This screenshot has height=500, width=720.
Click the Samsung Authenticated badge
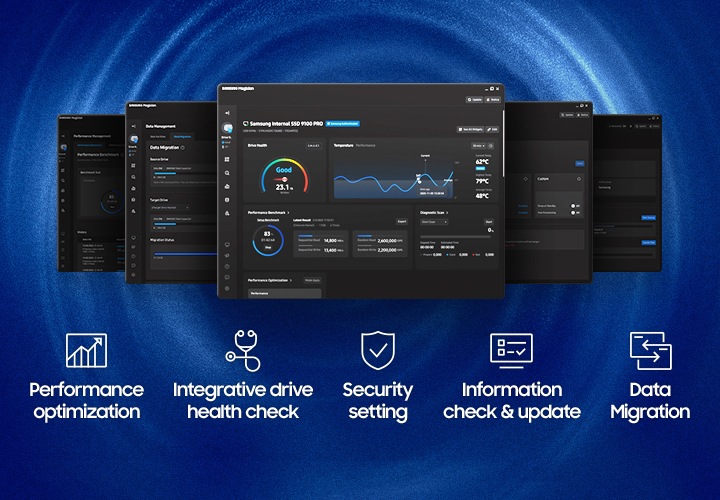pos(343,124)
